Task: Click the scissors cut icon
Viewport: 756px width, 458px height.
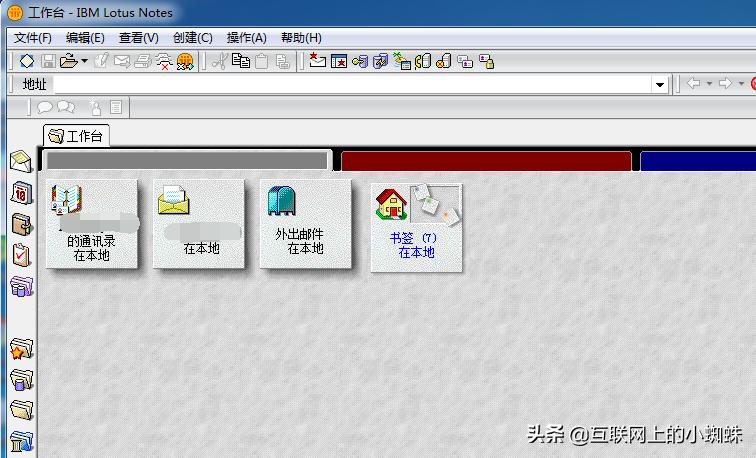Action: coord(220,61)
